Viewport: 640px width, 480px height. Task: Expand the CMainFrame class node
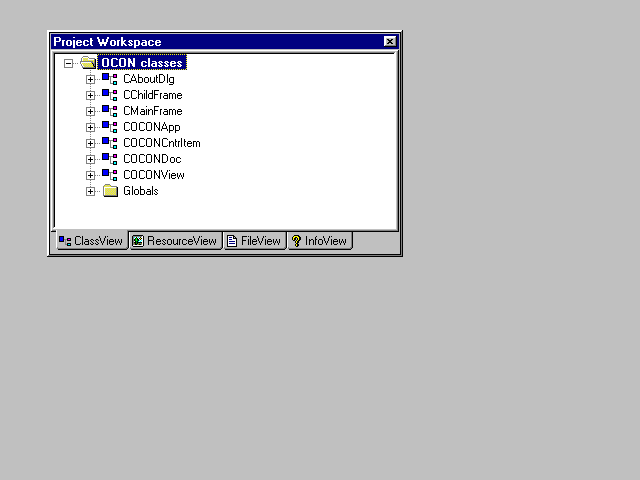tap(90, 111)
